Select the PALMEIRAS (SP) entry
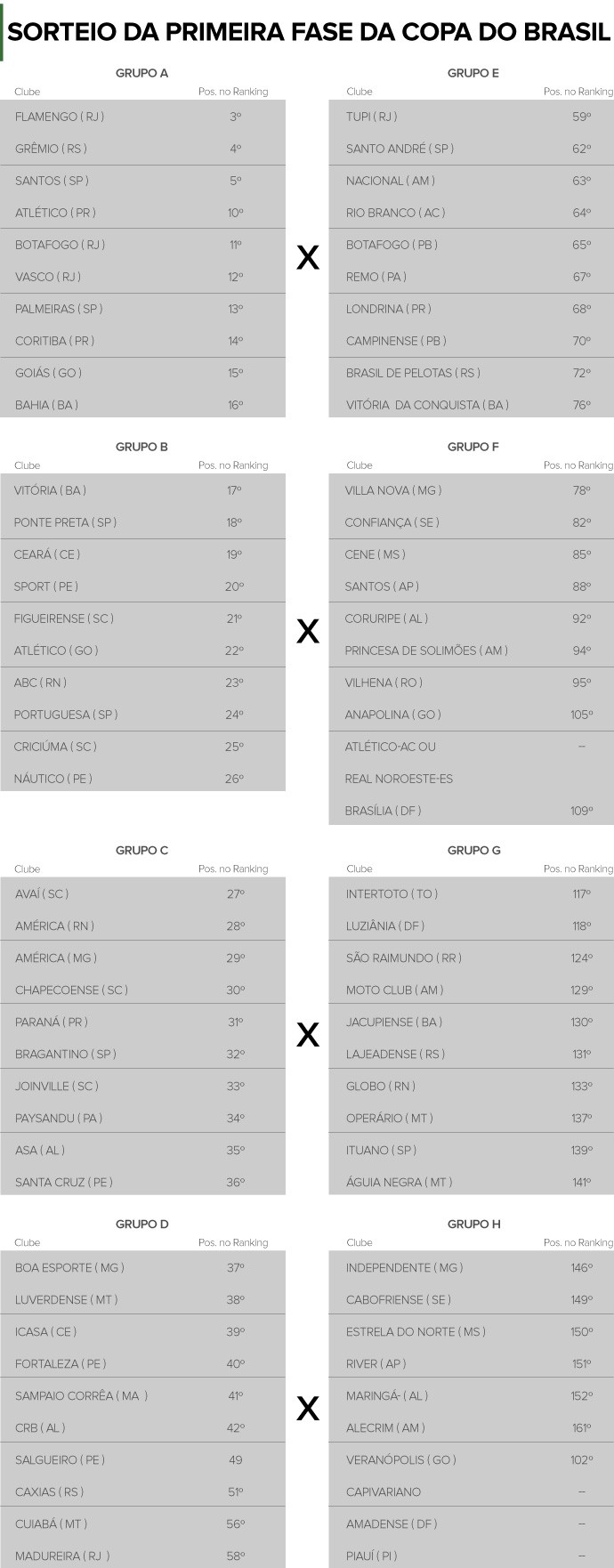The width and height of the screenshot is (614, 1568). pos(59,309)
